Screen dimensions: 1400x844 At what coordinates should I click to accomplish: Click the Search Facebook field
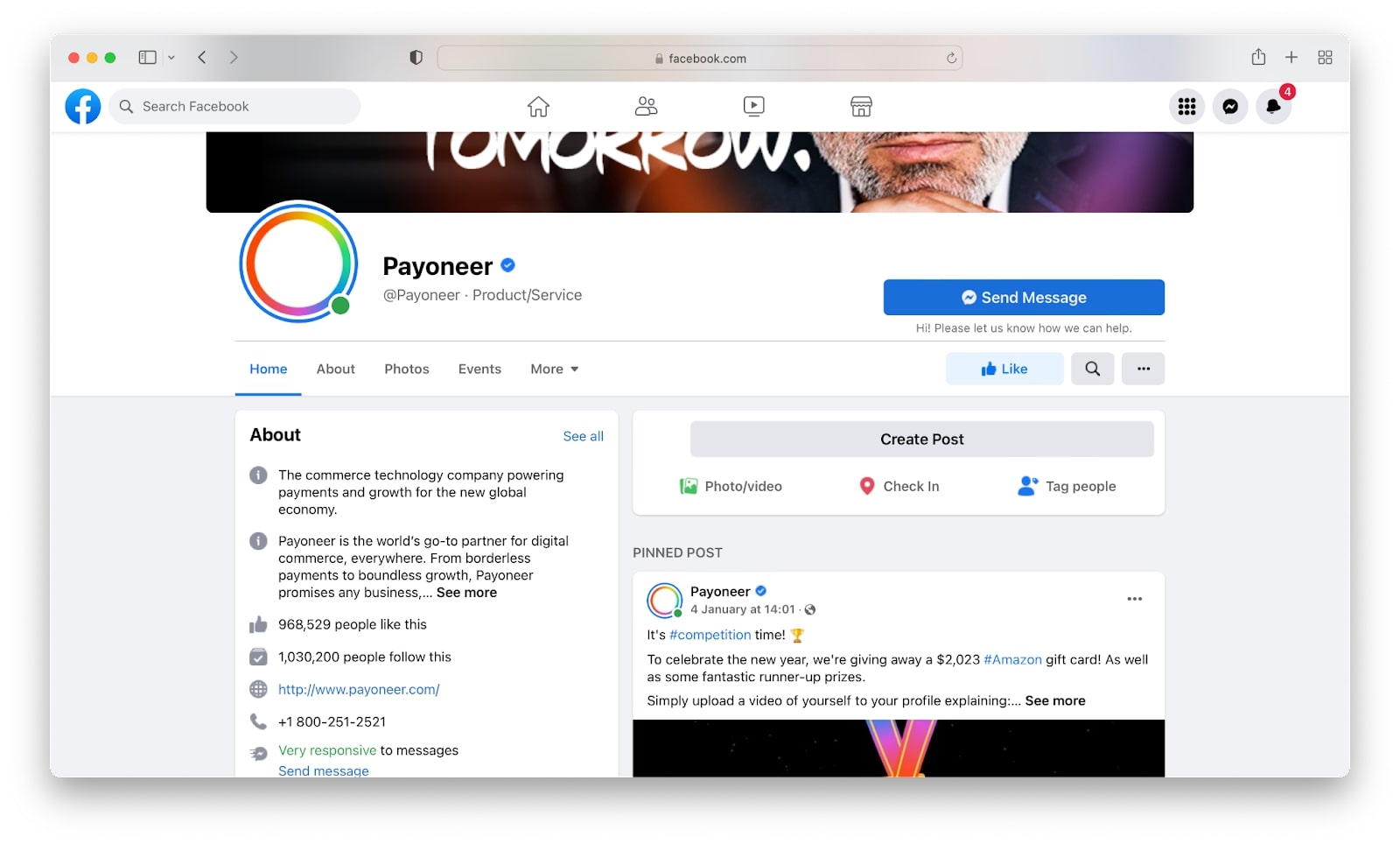[234, 107]
